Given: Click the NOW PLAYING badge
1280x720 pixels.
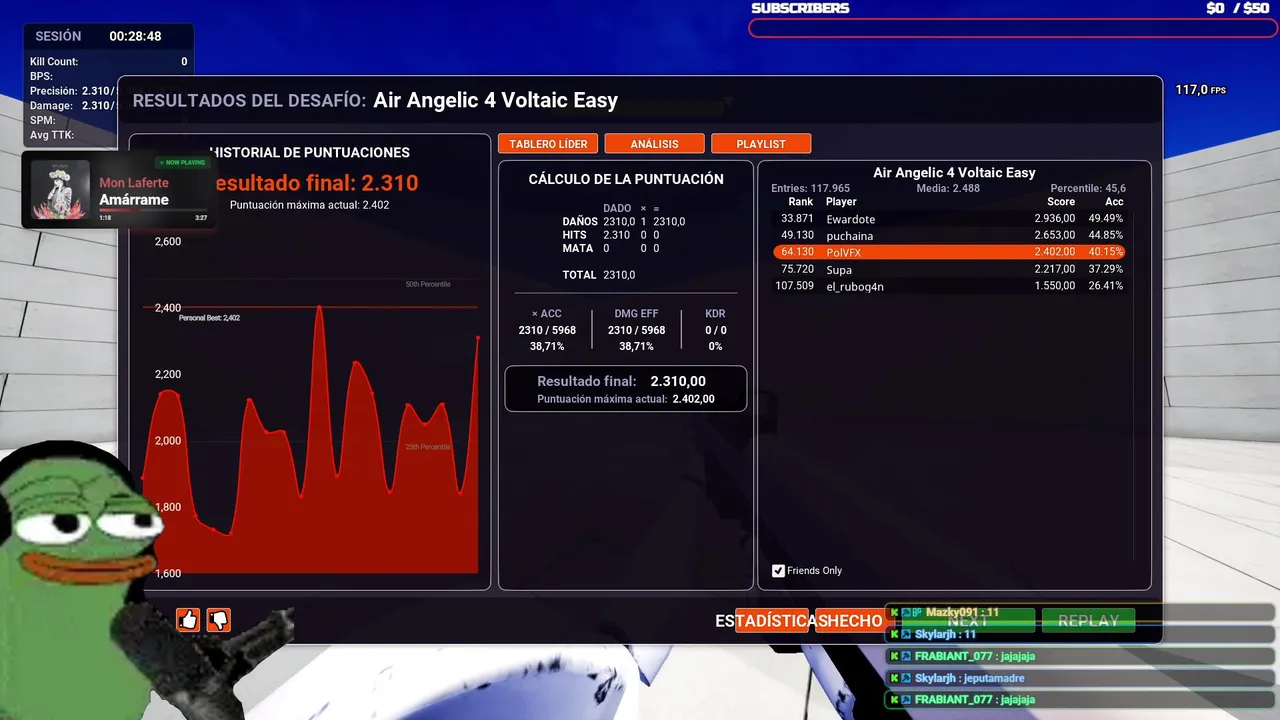Looking at the screenshot, I should (182, 162).
